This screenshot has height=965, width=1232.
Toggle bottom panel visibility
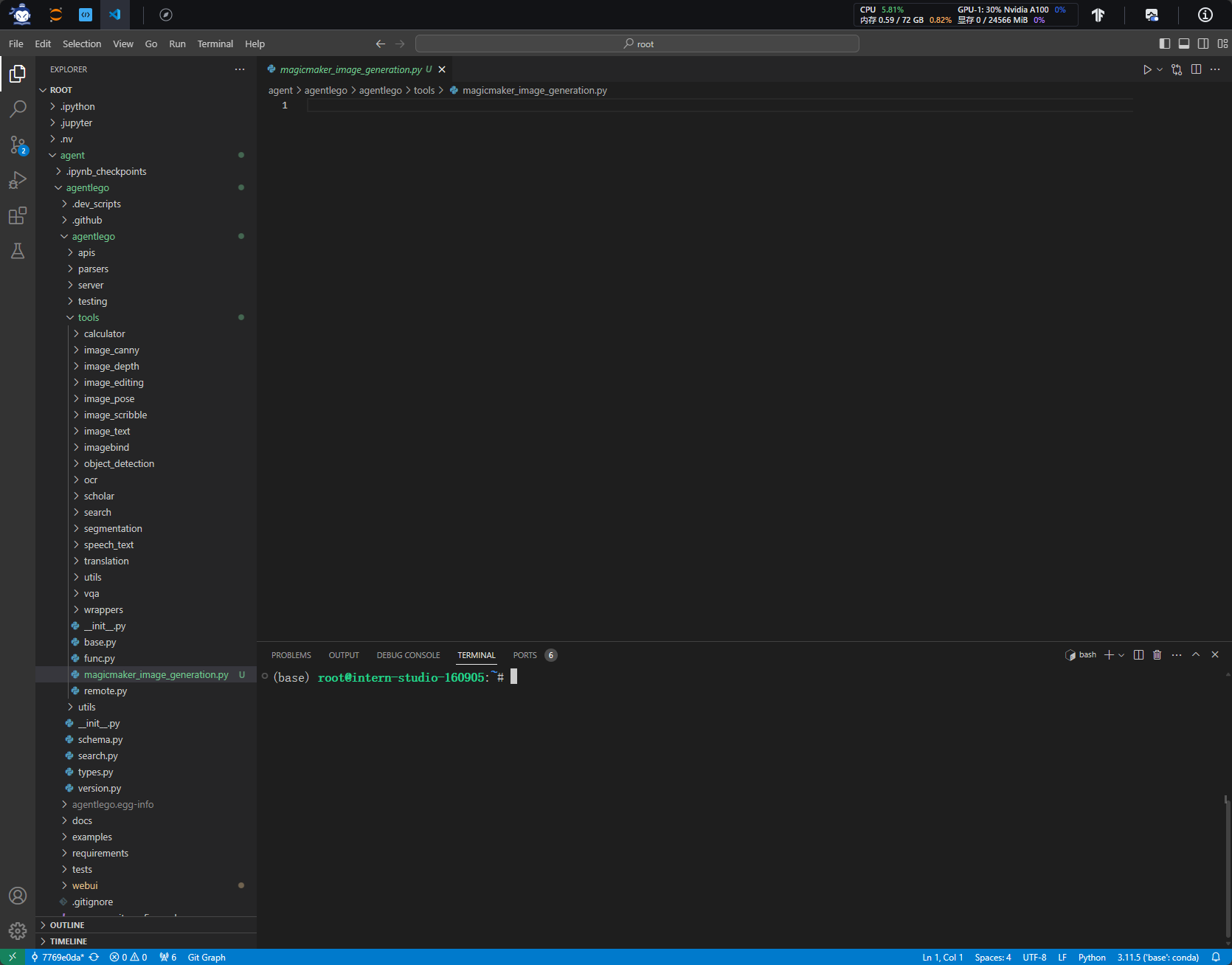pyautogui.click(x=1184, y=44)
